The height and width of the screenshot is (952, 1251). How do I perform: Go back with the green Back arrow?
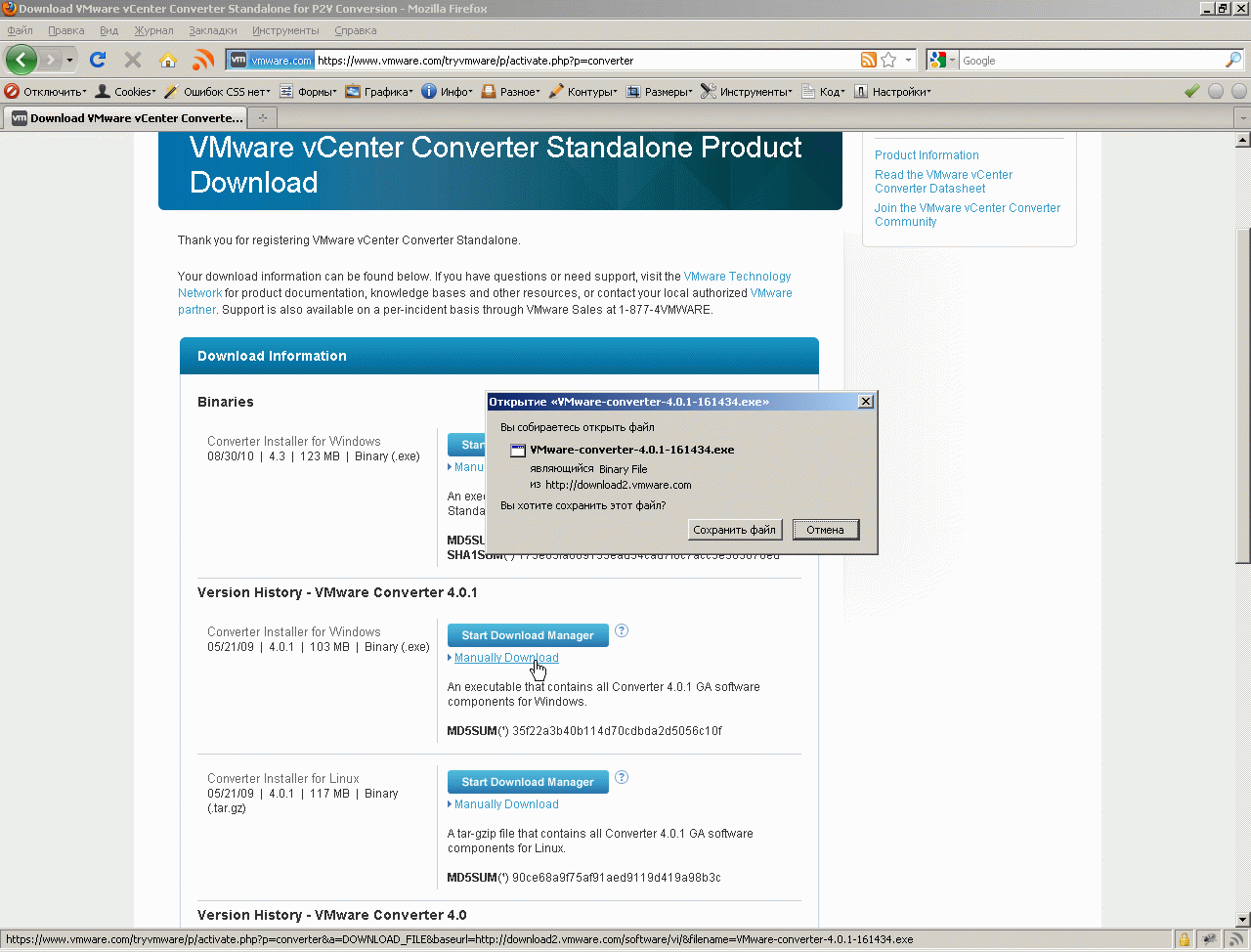[22, 60]
